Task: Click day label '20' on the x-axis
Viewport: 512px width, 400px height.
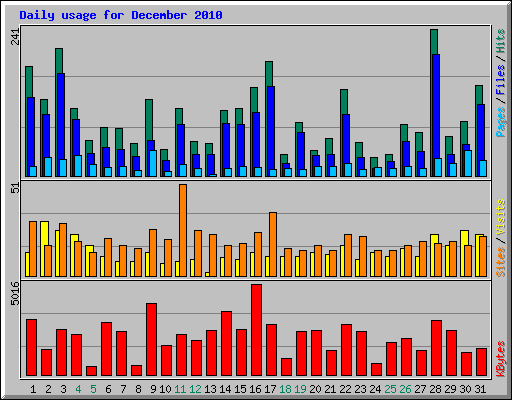Action: click(x=315, y=389)
